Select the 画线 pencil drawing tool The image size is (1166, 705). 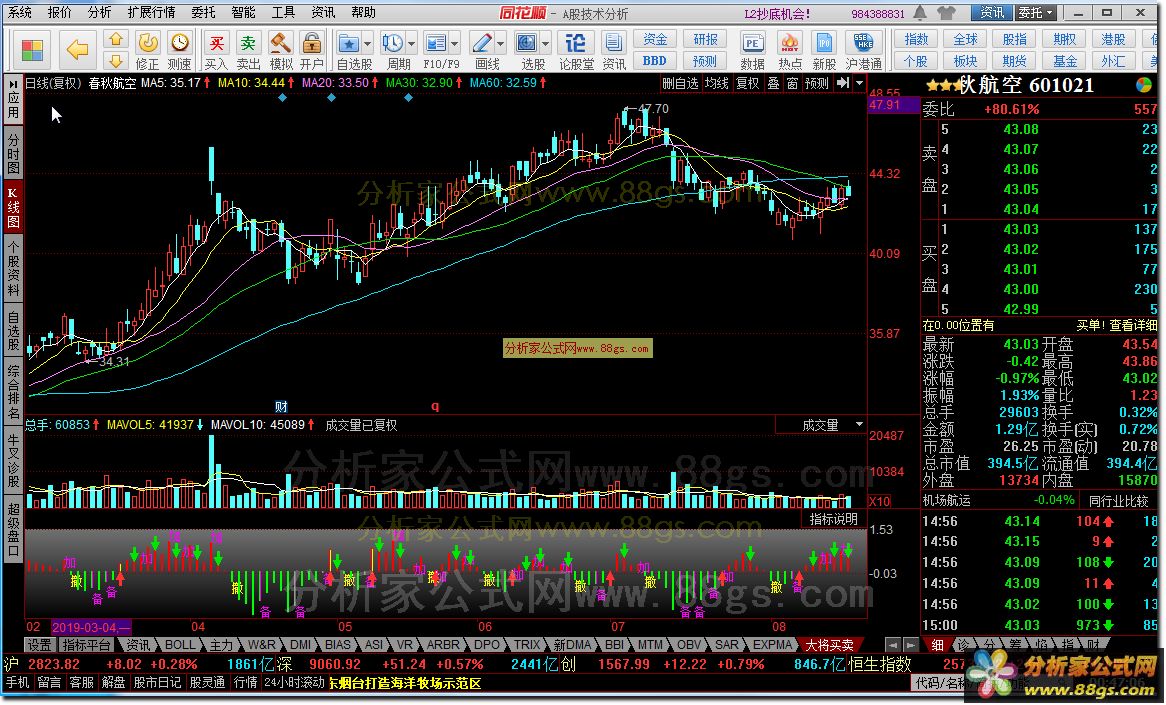[481, 44]
